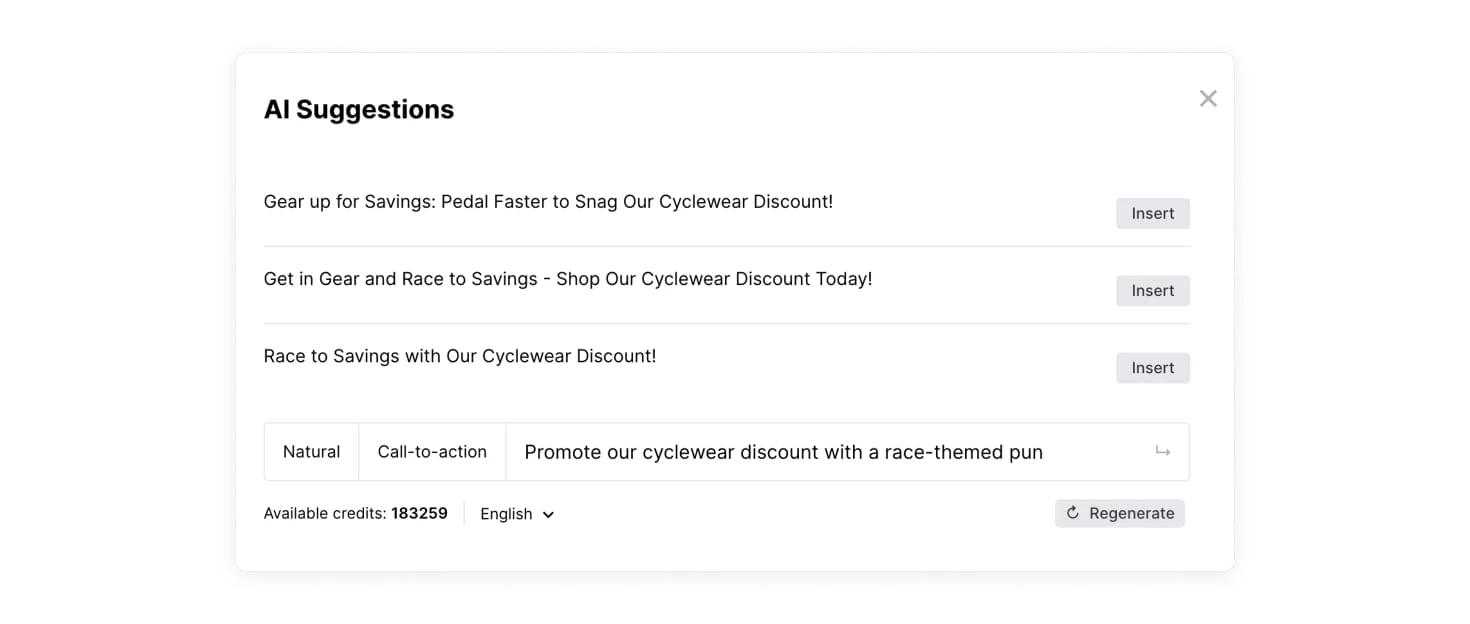This screenshot has width=1470, height=624.
Task: Click the 'Gear up for Savings' suggestion text
Action: point(548,202)
